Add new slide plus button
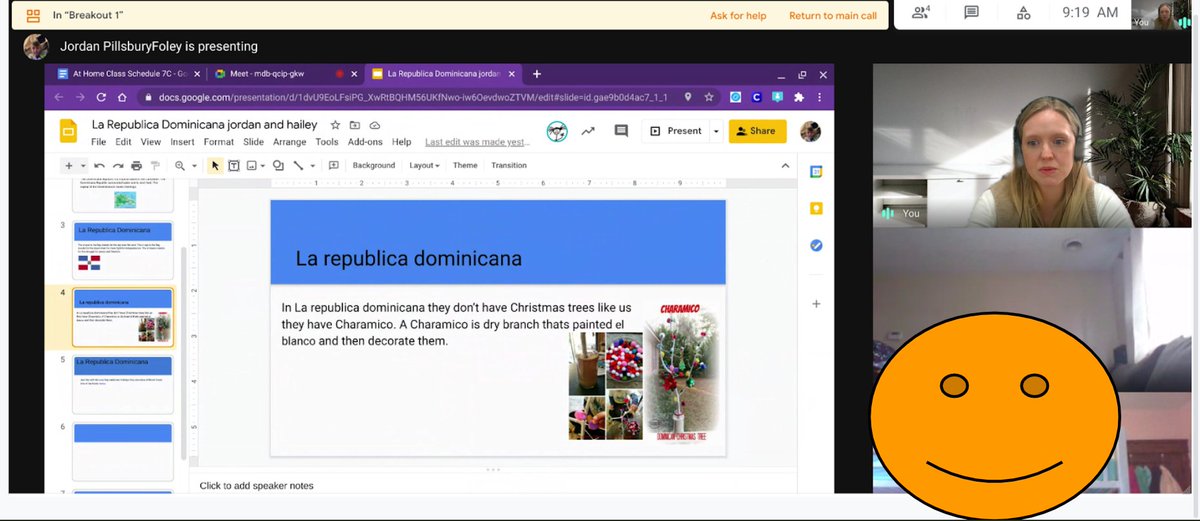The image size is (1200, 521). coord(68,165)
